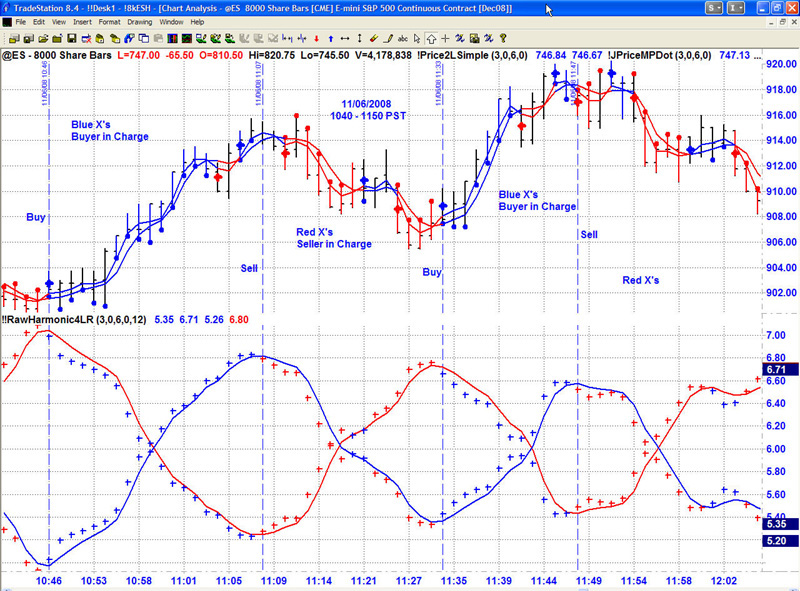This screenshot has width=800, height=591.
Task: Open the Format menu
Action: (109, 22)
